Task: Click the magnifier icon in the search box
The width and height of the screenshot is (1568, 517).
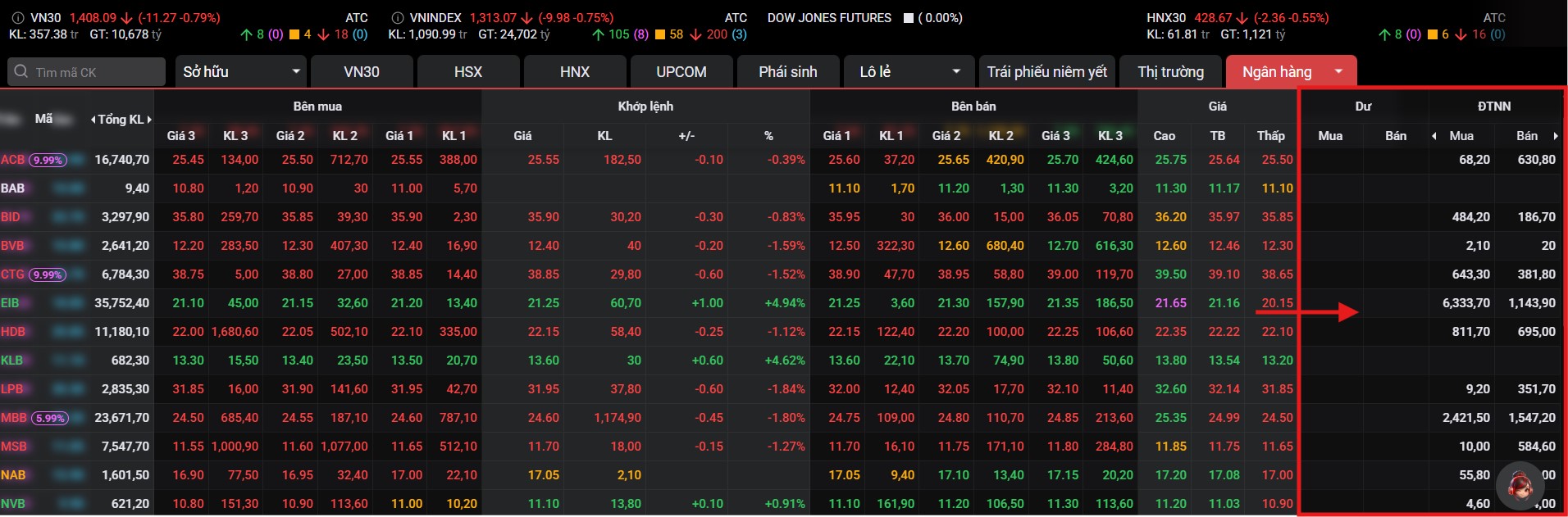Action: tap(22, 72)
